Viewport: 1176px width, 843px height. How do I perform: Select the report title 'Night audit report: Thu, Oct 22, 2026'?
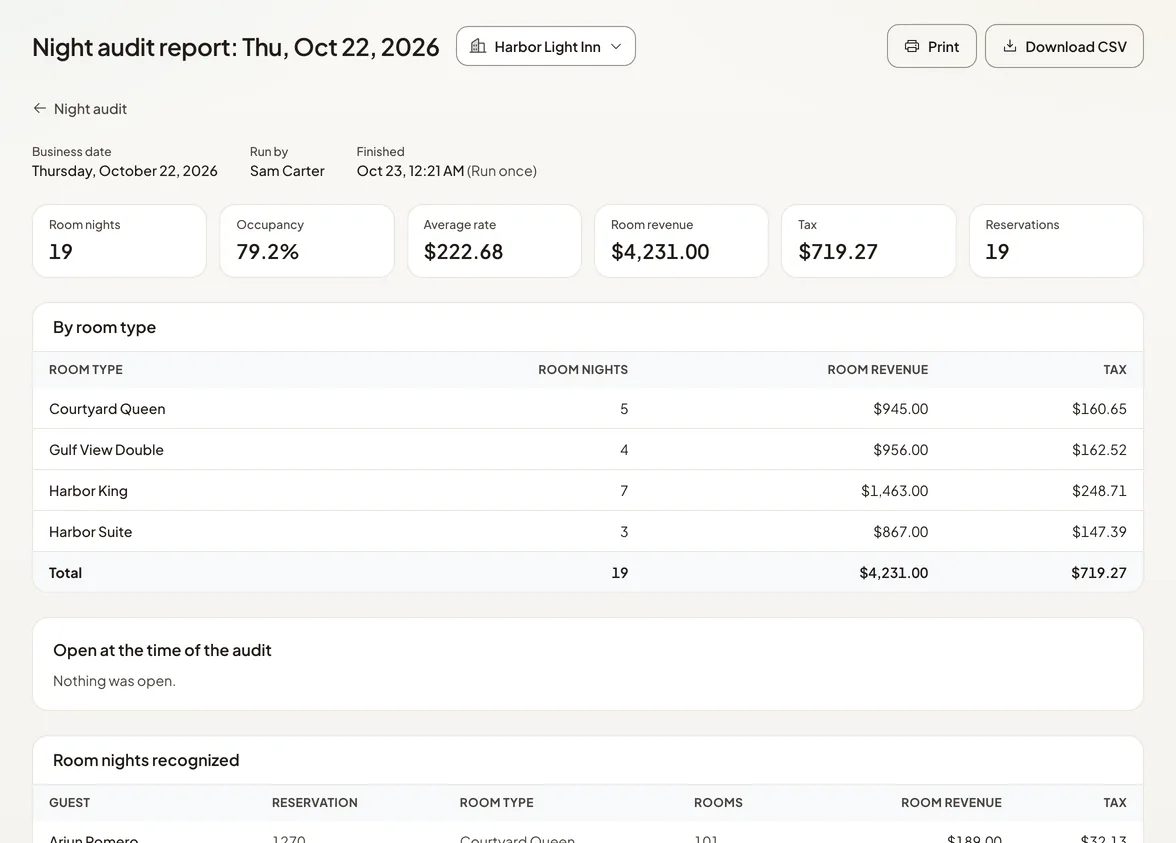tap(236, 47)
